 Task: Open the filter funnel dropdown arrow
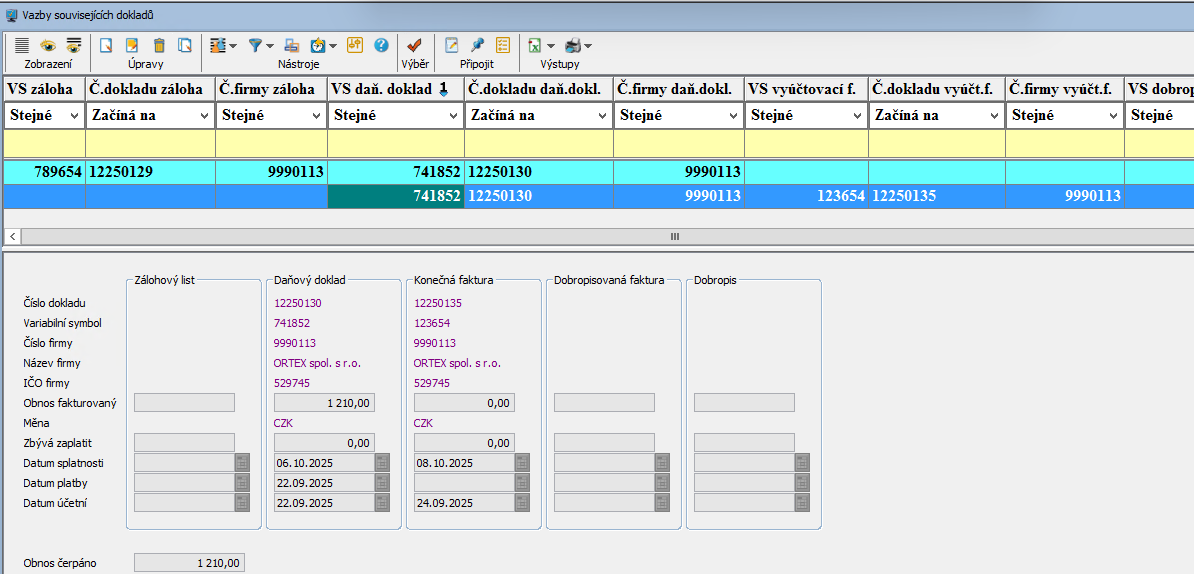[270, 46]
